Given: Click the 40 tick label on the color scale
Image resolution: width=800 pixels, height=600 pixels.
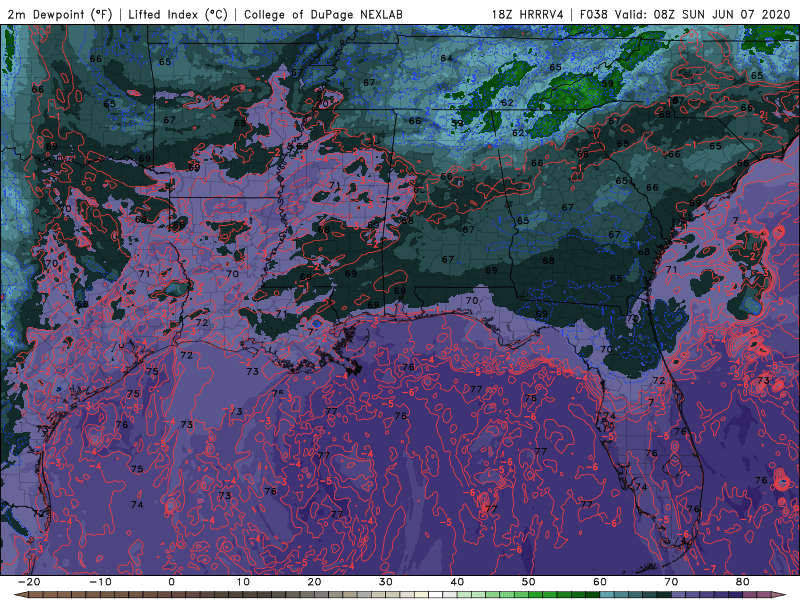Looking at the screenshot, I should pos(457,582).
